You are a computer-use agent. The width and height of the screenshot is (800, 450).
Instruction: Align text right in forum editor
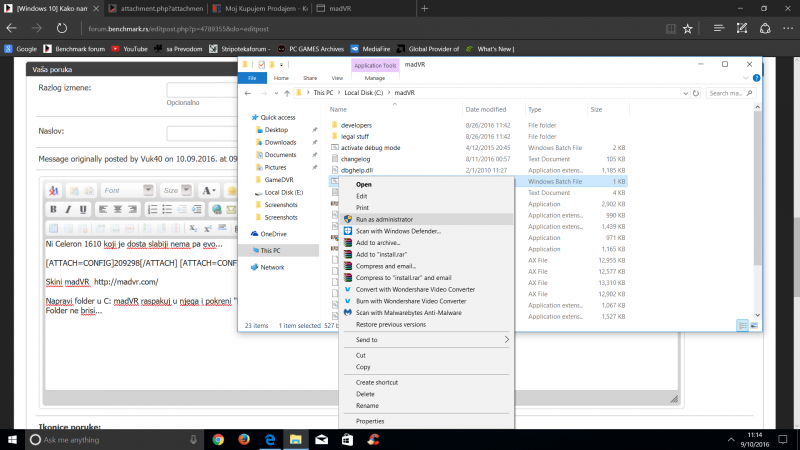click(x=132, y=209)
